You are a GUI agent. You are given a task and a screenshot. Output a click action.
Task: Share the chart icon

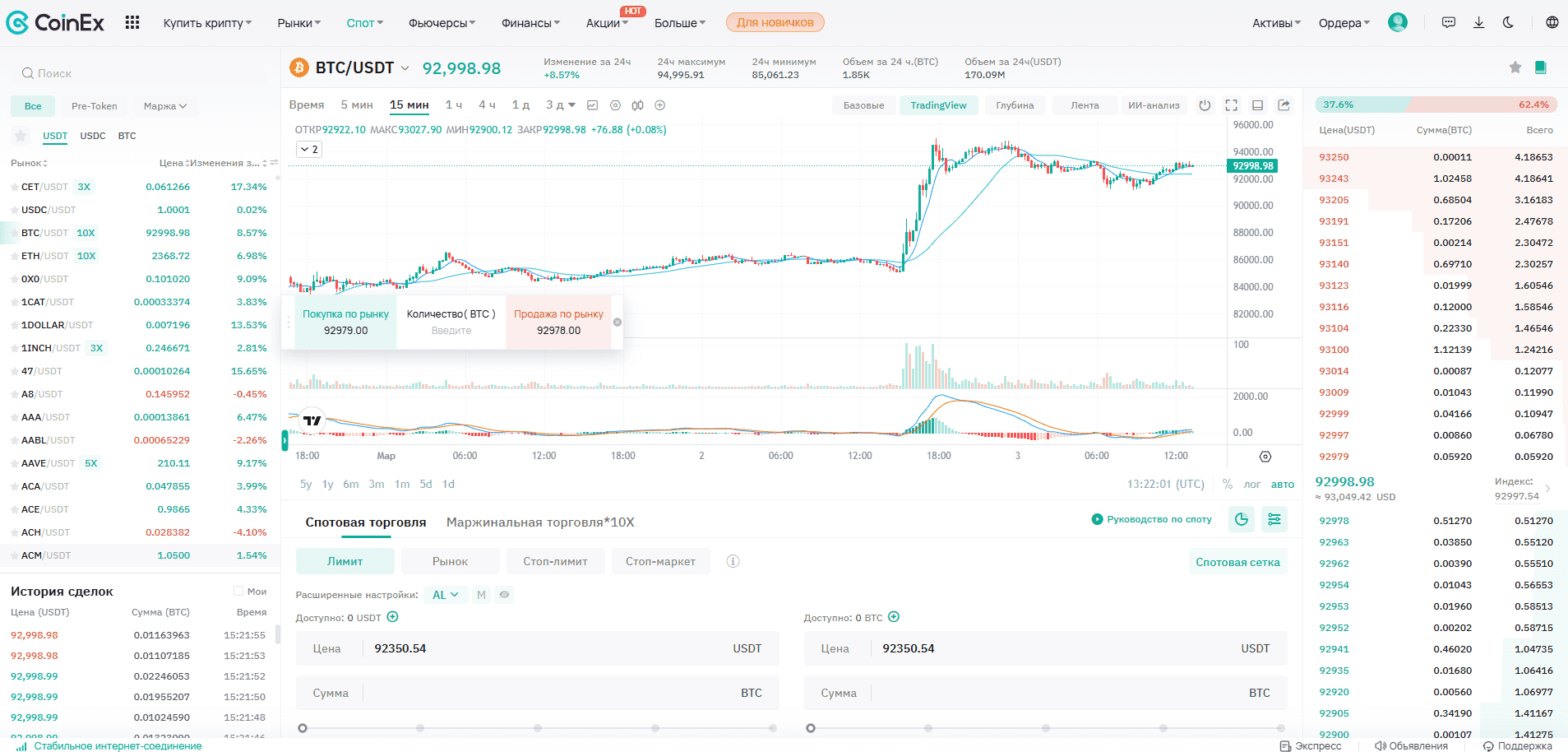tap(1284, 105)
